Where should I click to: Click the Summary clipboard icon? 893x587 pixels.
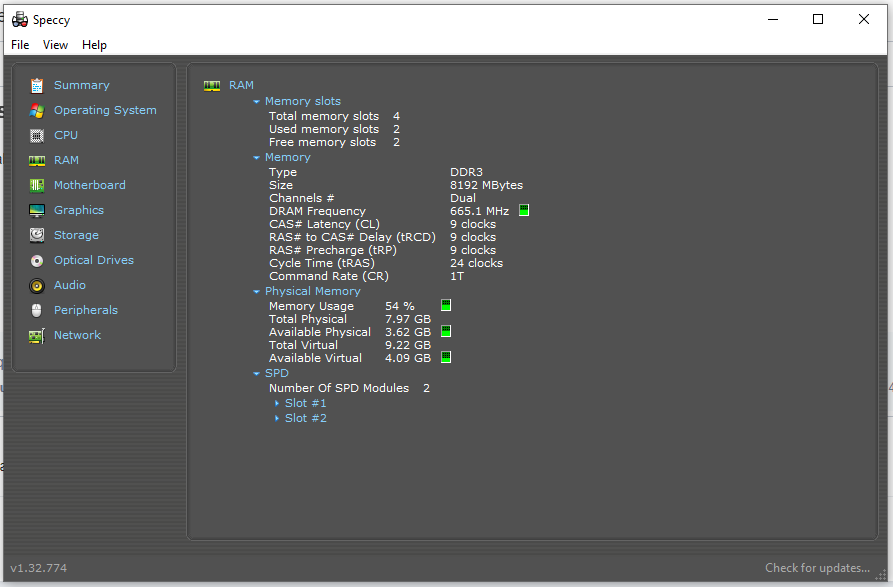(37, 85)
